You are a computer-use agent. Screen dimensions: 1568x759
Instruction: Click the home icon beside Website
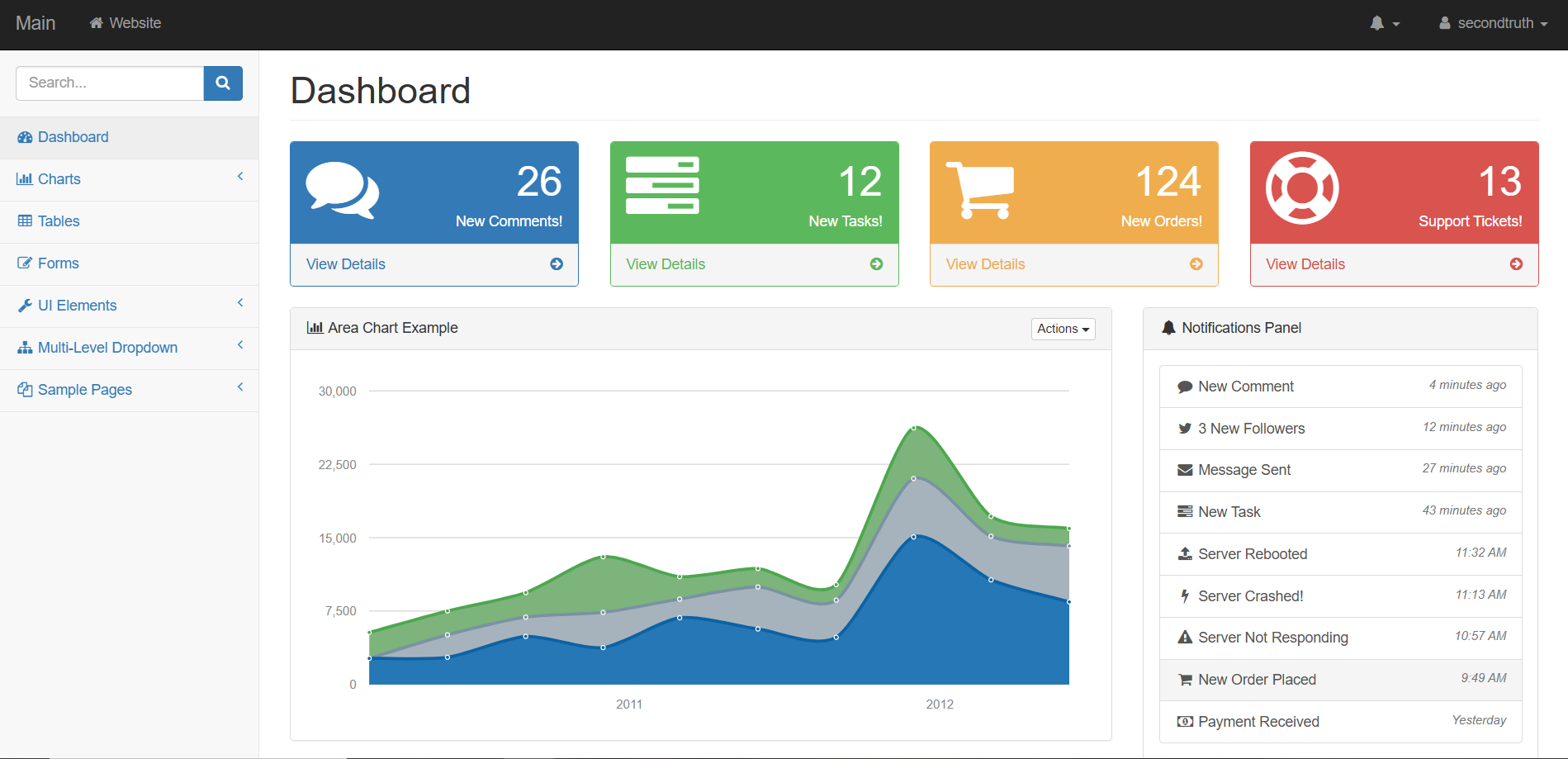[x=97, y=23]
